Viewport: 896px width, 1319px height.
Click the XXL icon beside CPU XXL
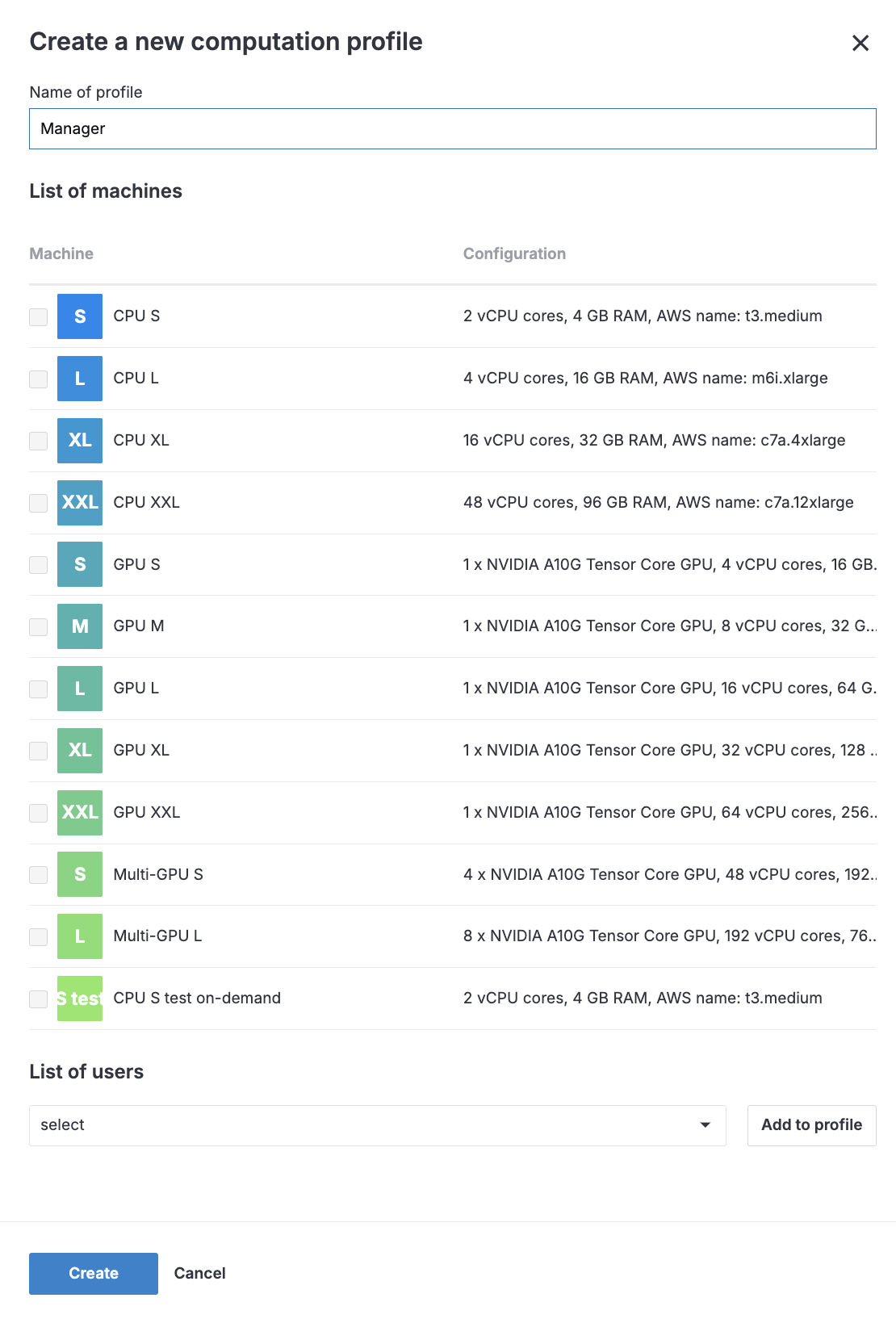coord(80,503)
